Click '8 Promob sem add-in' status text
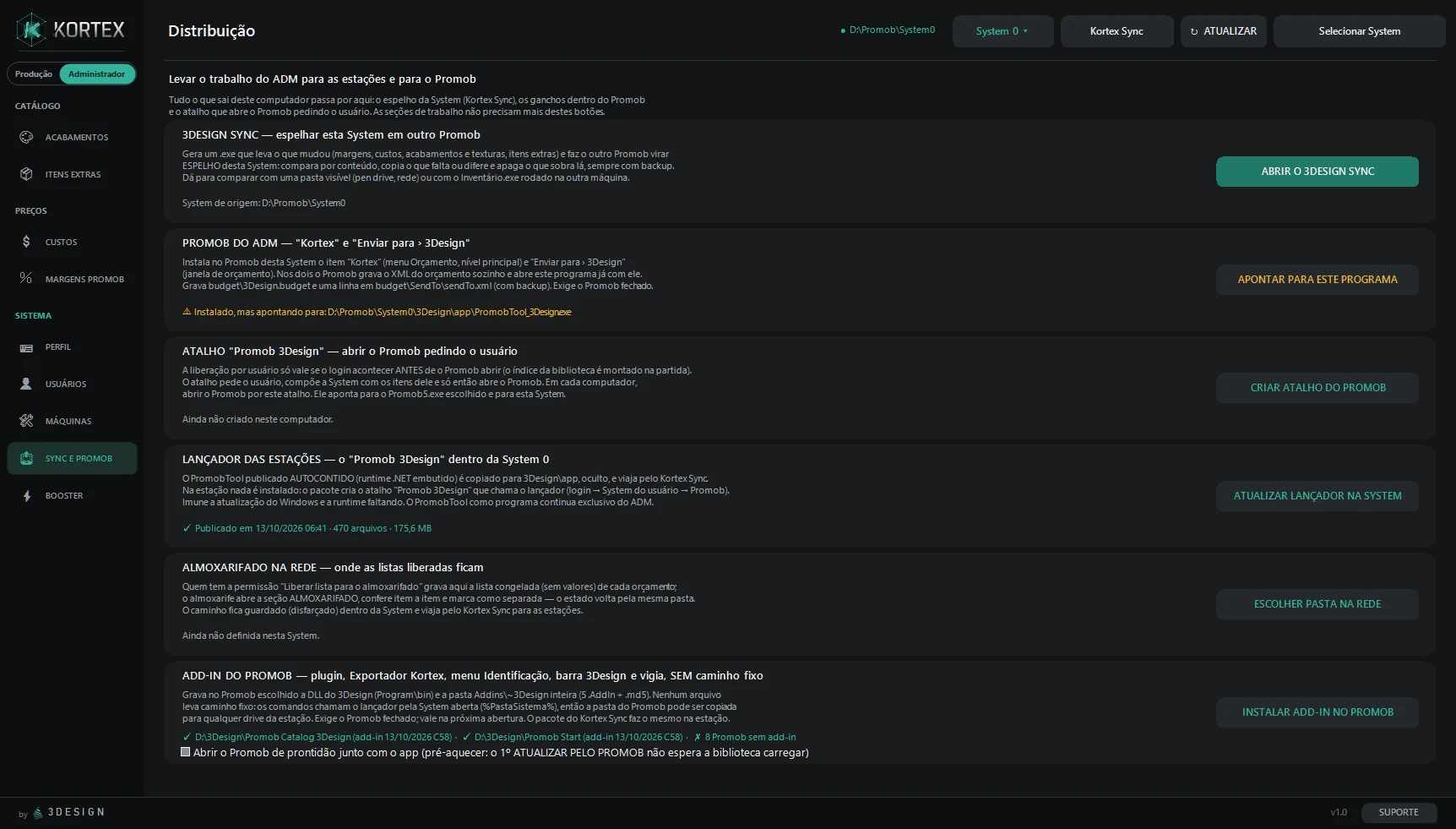1456x829 pixels. pyautogui.click(x=745, y=737)
